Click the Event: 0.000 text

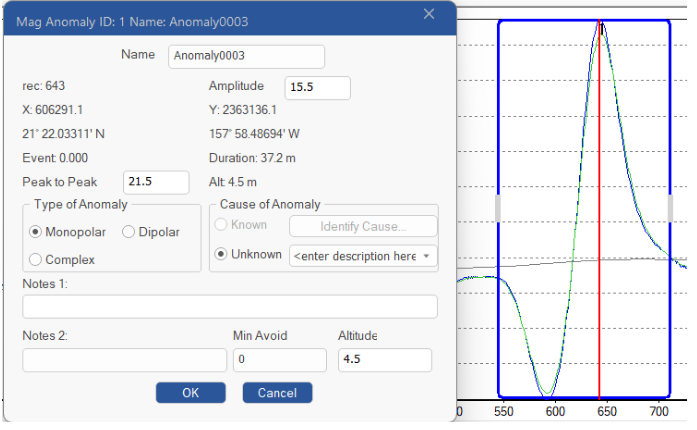pyautogui.click(x=55, y=158)
